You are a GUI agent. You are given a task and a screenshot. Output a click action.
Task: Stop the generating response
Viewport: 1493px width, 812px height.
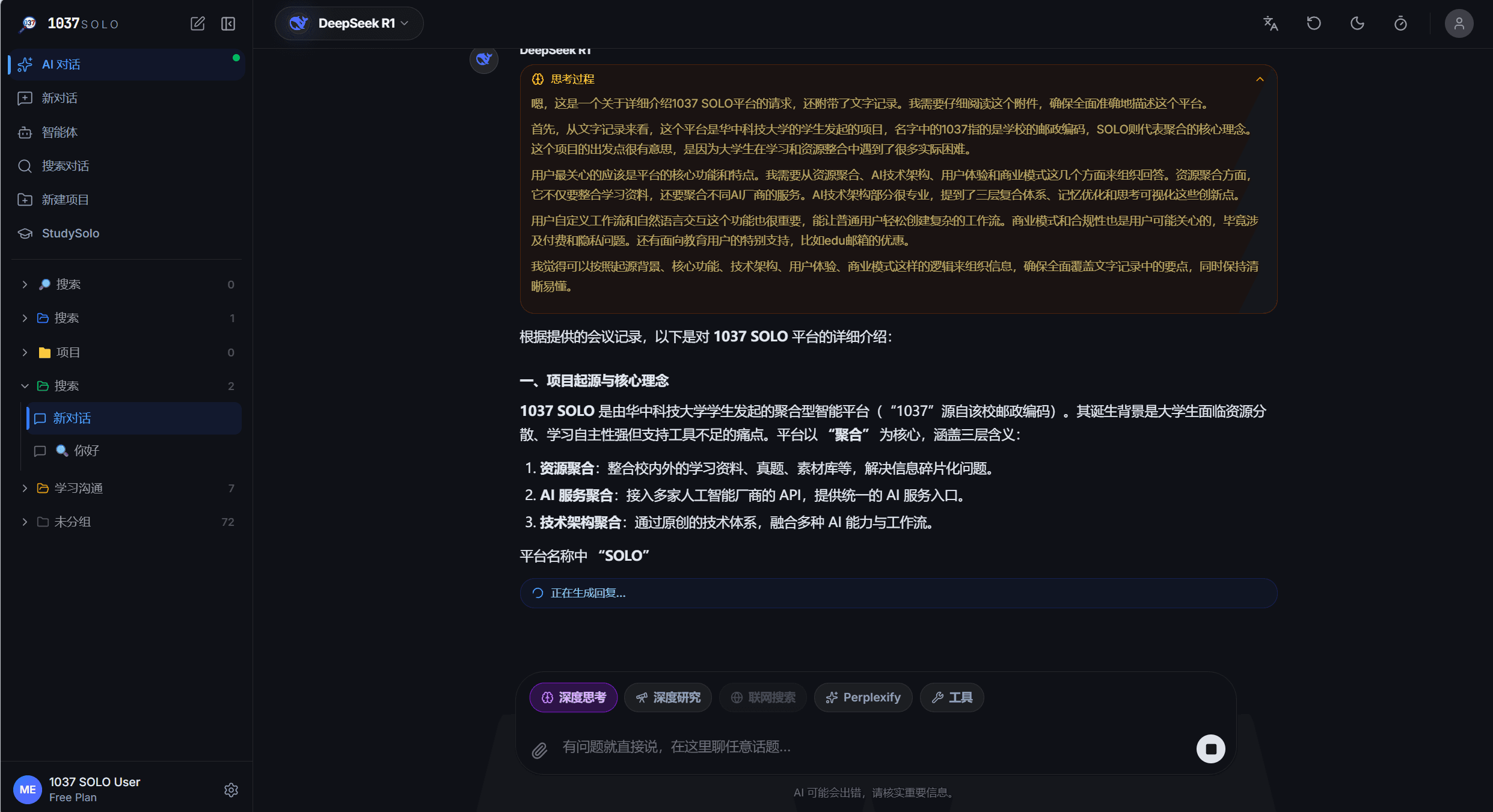point(1211,748)
